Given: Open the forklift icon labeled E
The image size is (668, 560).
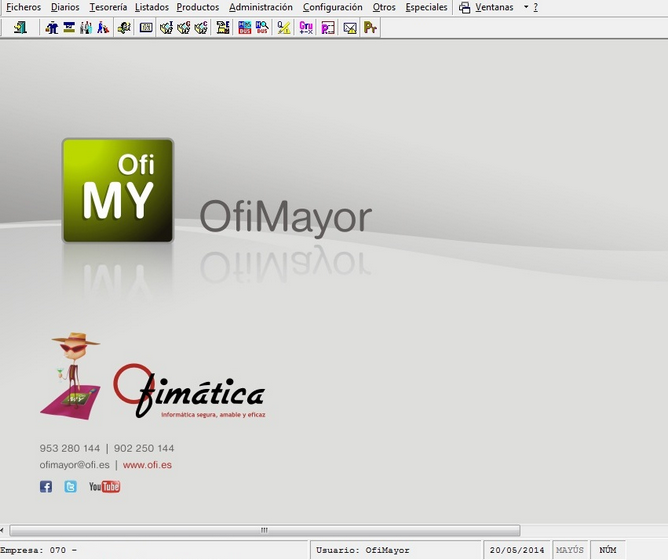Looking at the screenshot, I should click(223, 28).
